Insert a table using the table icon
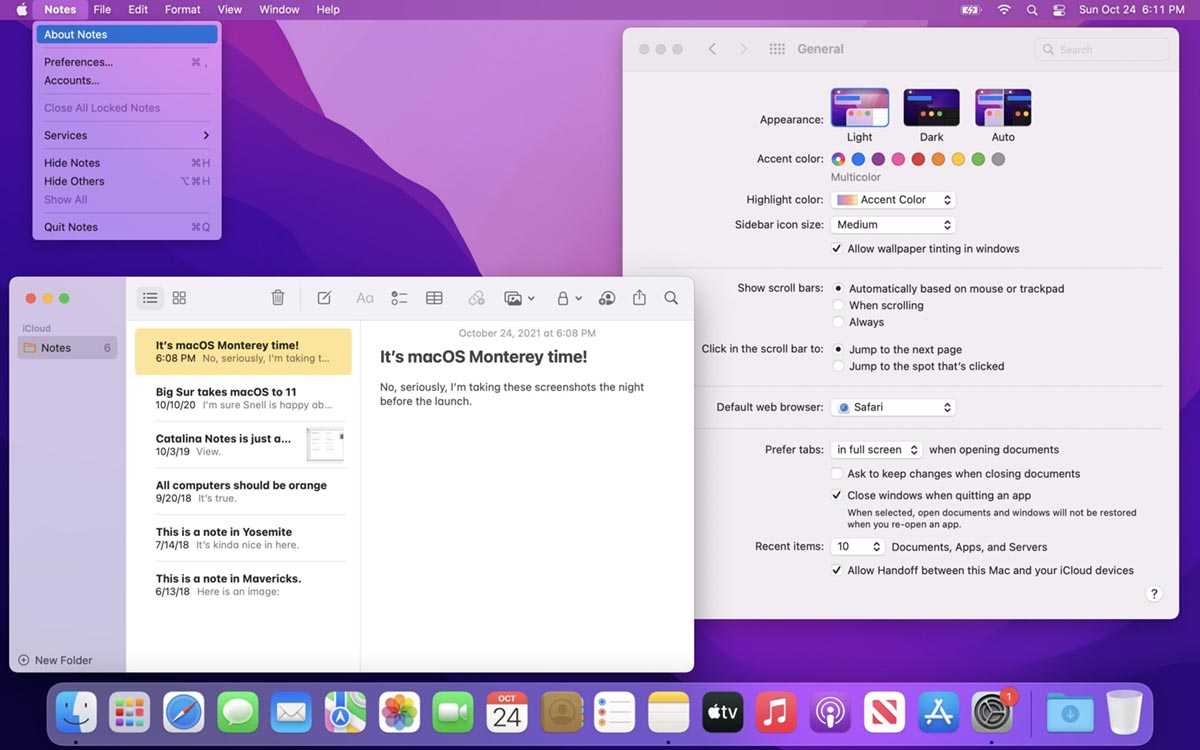Image resolution: width=1200 pixels, height=750 pixels. coord(434,298)
